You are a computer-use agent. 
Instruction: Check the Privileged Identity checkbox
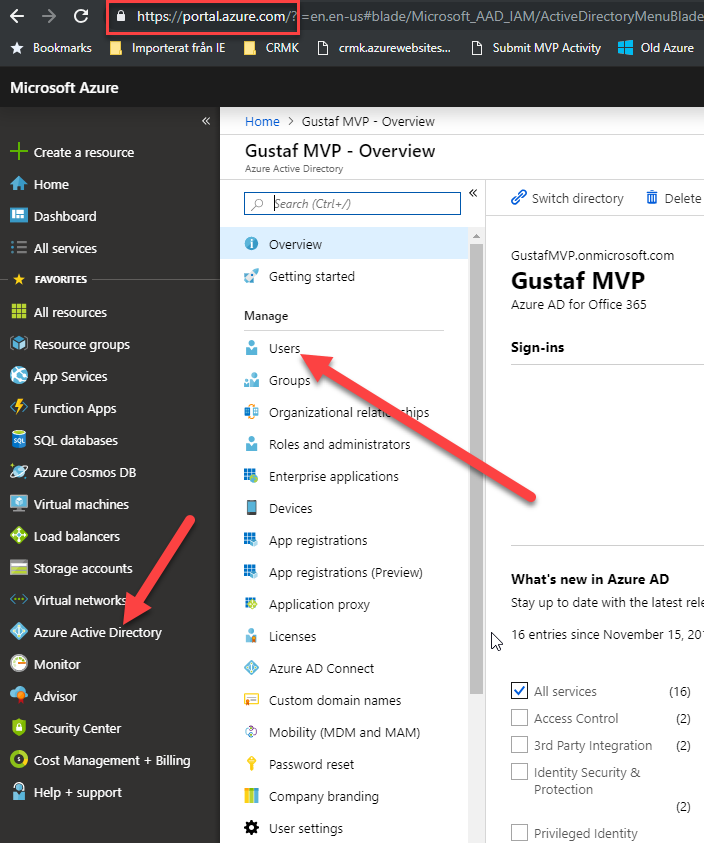tap(519, 832)
